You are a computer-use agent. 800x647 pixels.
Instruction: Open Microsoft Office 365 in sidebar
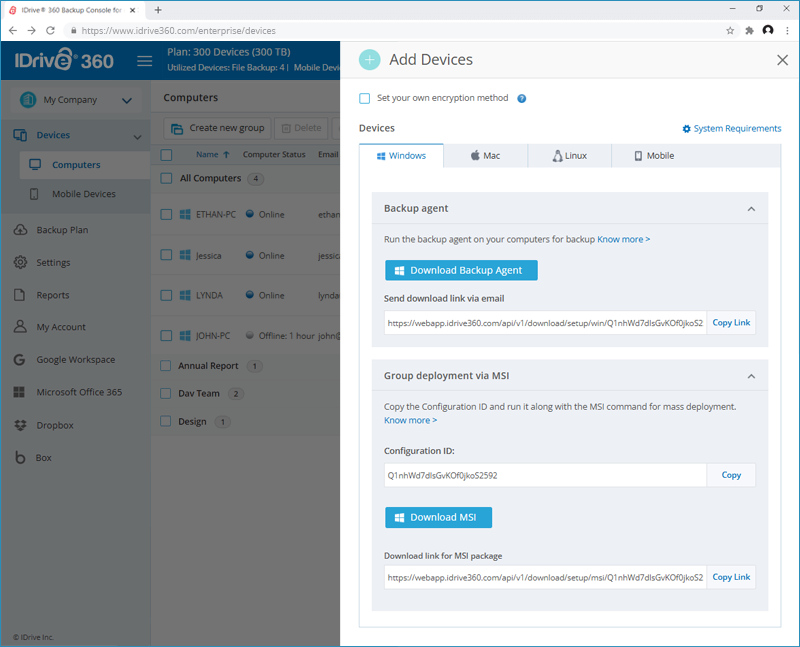pyautogui.click(x=79, y=392)
